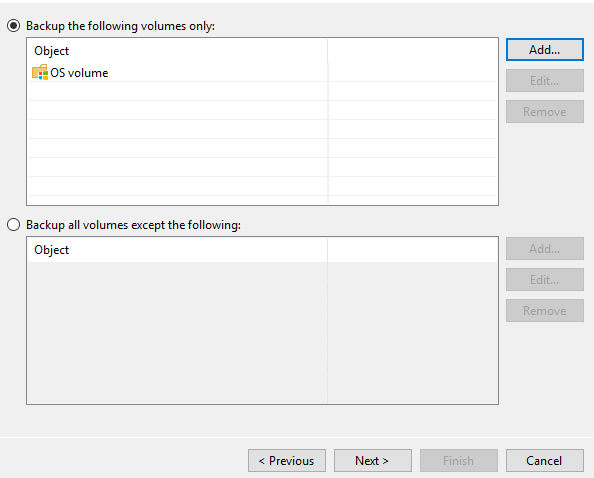This screenshot has height=478, width=594.
Task: Click the empty area of the exclusion volumes list
Action: [262, 333]
